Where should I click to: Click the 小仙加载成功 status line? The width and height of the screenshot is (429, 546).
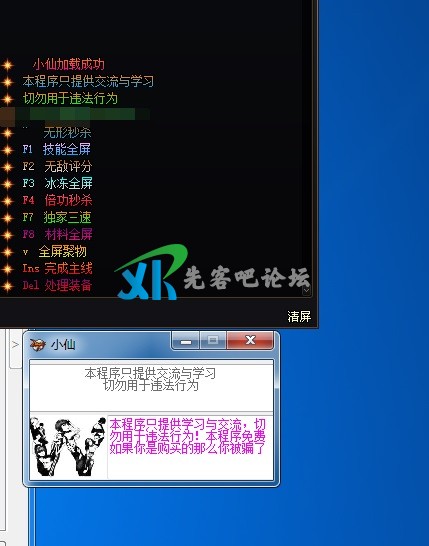pos(69,64)
